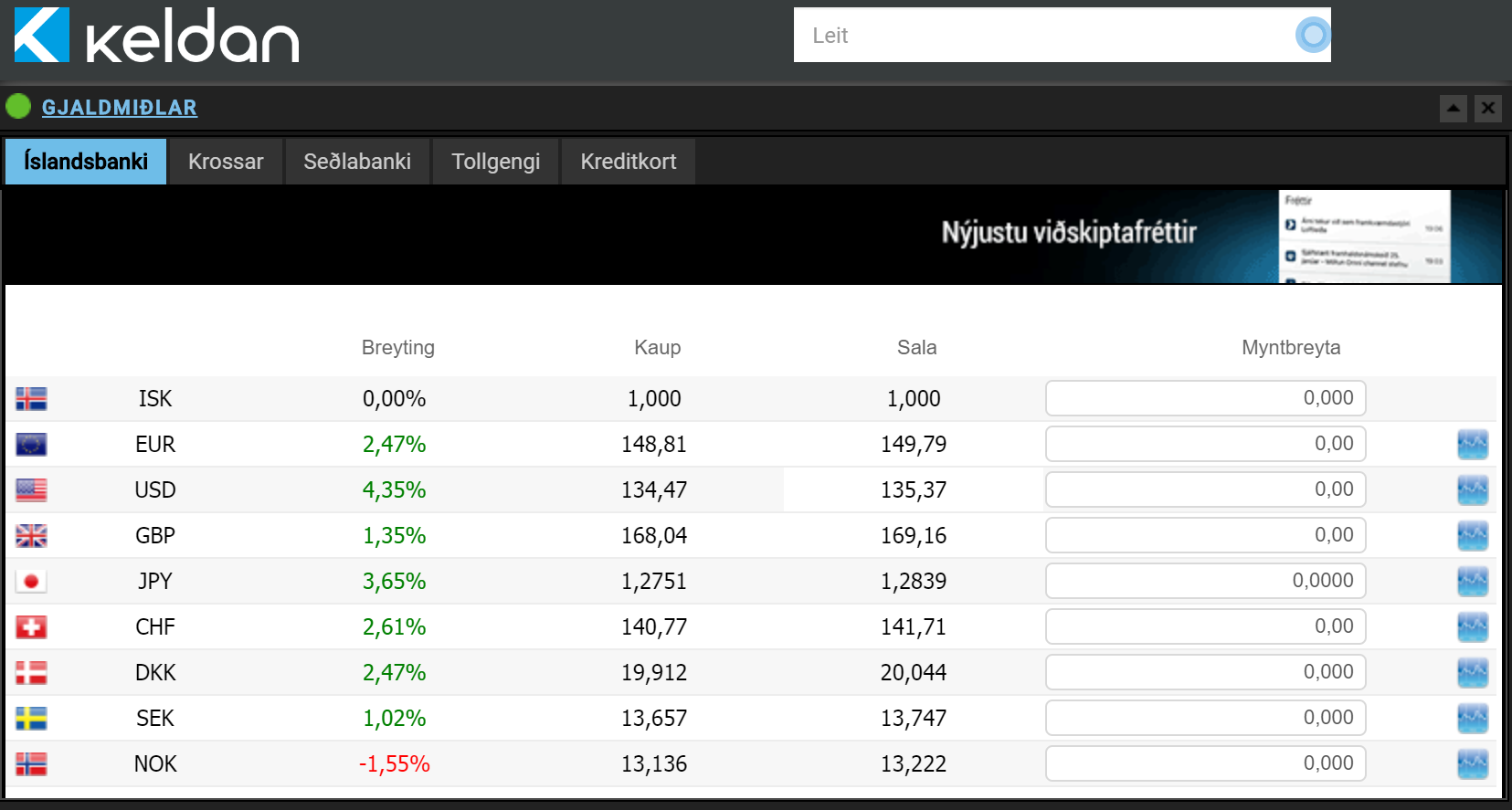The image size is (1512, 810).
Task: Open the GJALDMIÐLAR heading link
Action: [120, 108]
